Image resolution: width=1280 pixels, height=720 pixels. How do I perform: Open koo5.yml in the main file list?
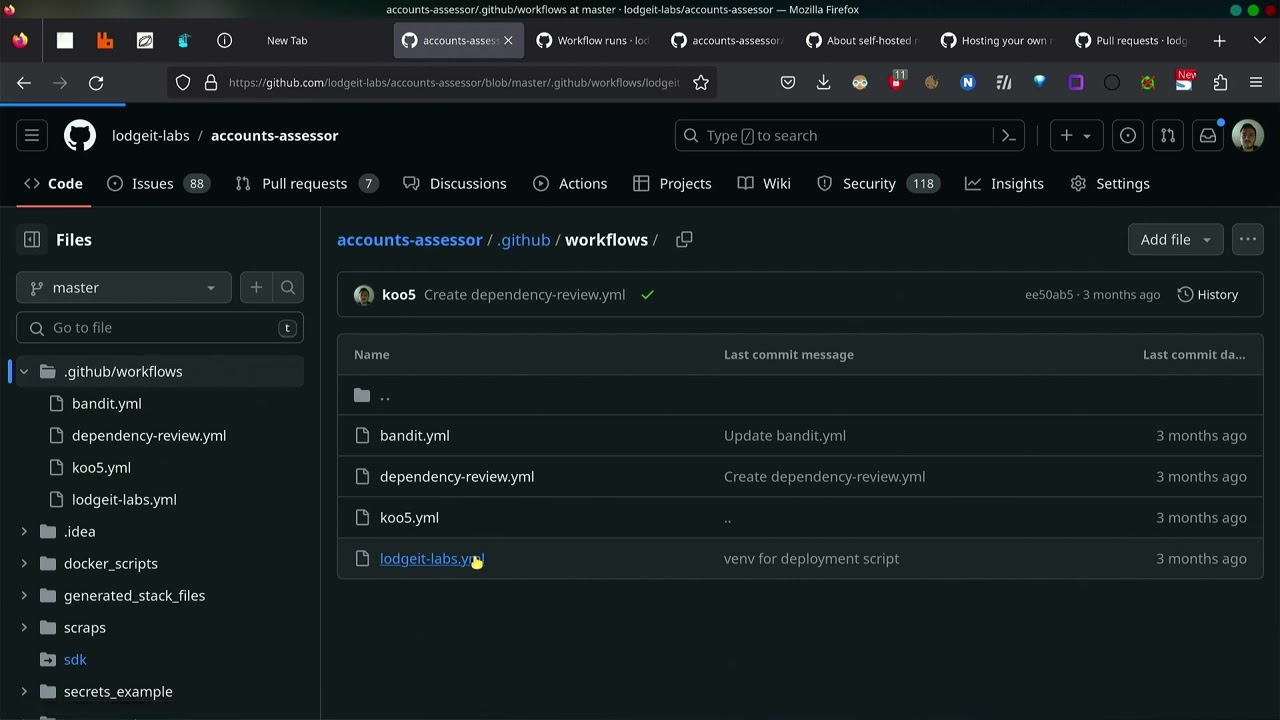[x=409, y=518]
